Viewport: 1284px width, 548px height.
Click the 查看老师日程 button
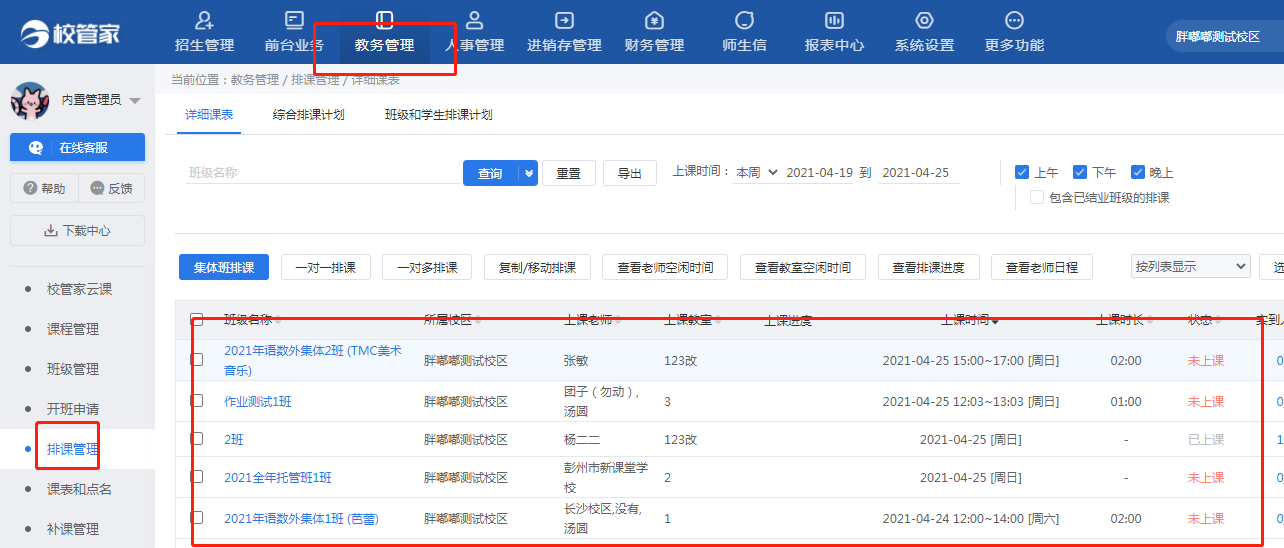(1042, 267)
